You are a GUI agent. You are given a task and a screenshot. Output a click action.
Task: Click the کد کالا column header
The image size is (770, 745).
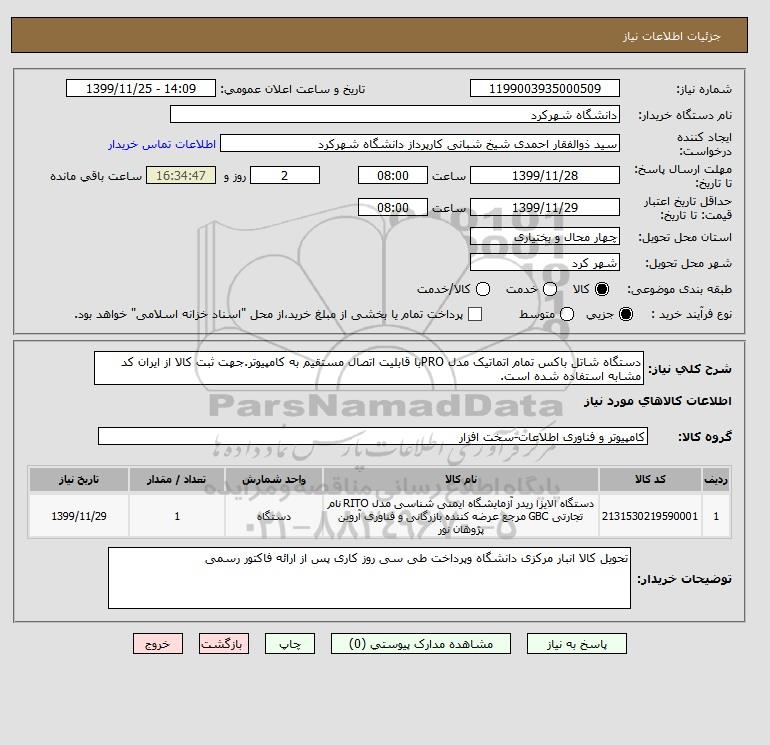click(650, 479)
